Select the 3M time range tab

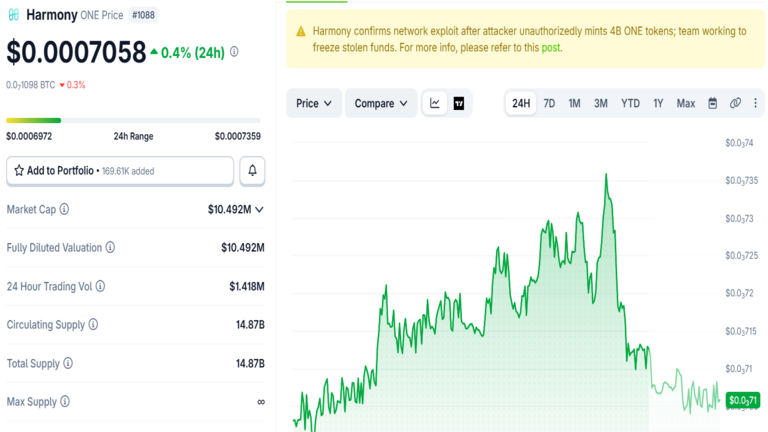tap(601, 103)
